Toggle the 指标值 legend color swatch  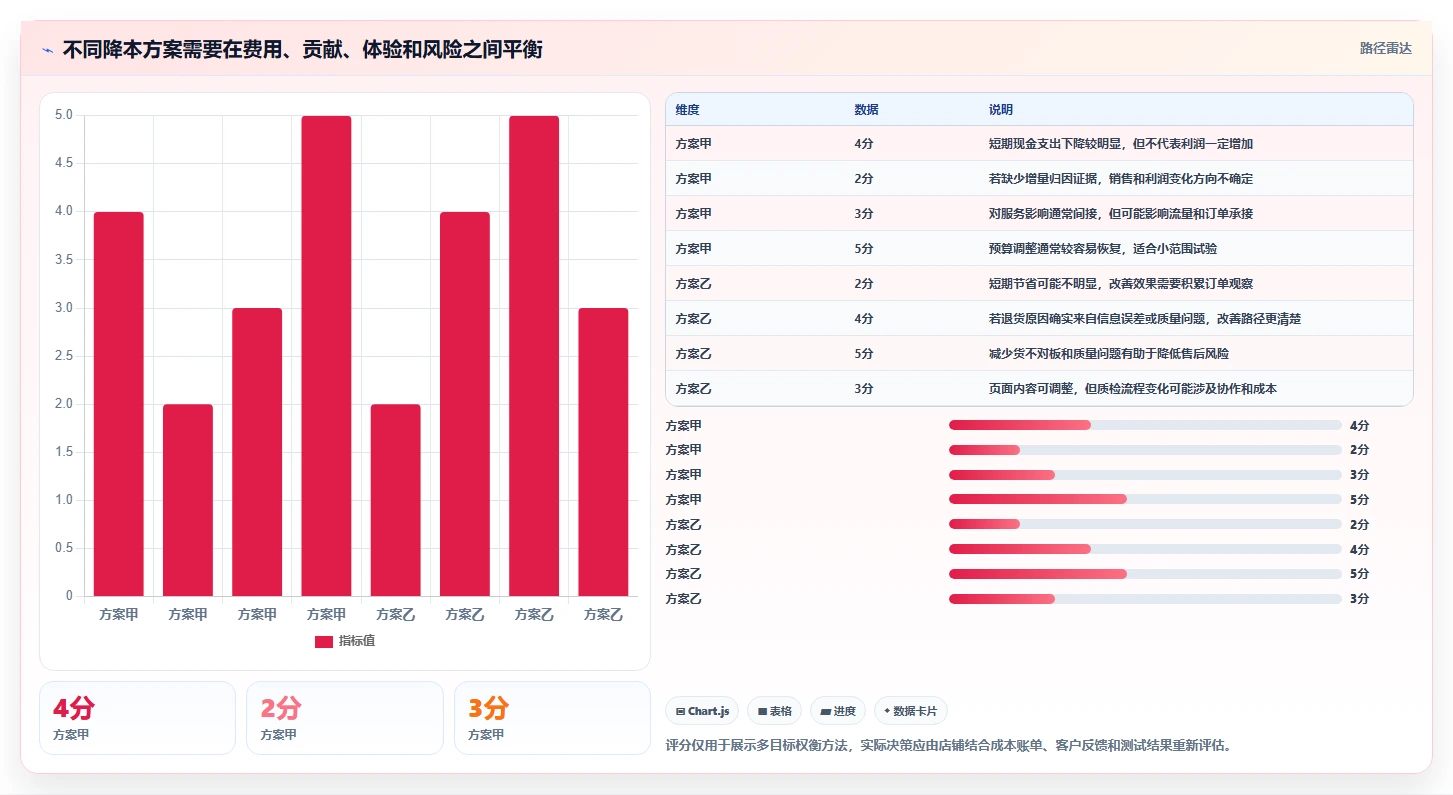pyautogui.click(x=324, y=641)
